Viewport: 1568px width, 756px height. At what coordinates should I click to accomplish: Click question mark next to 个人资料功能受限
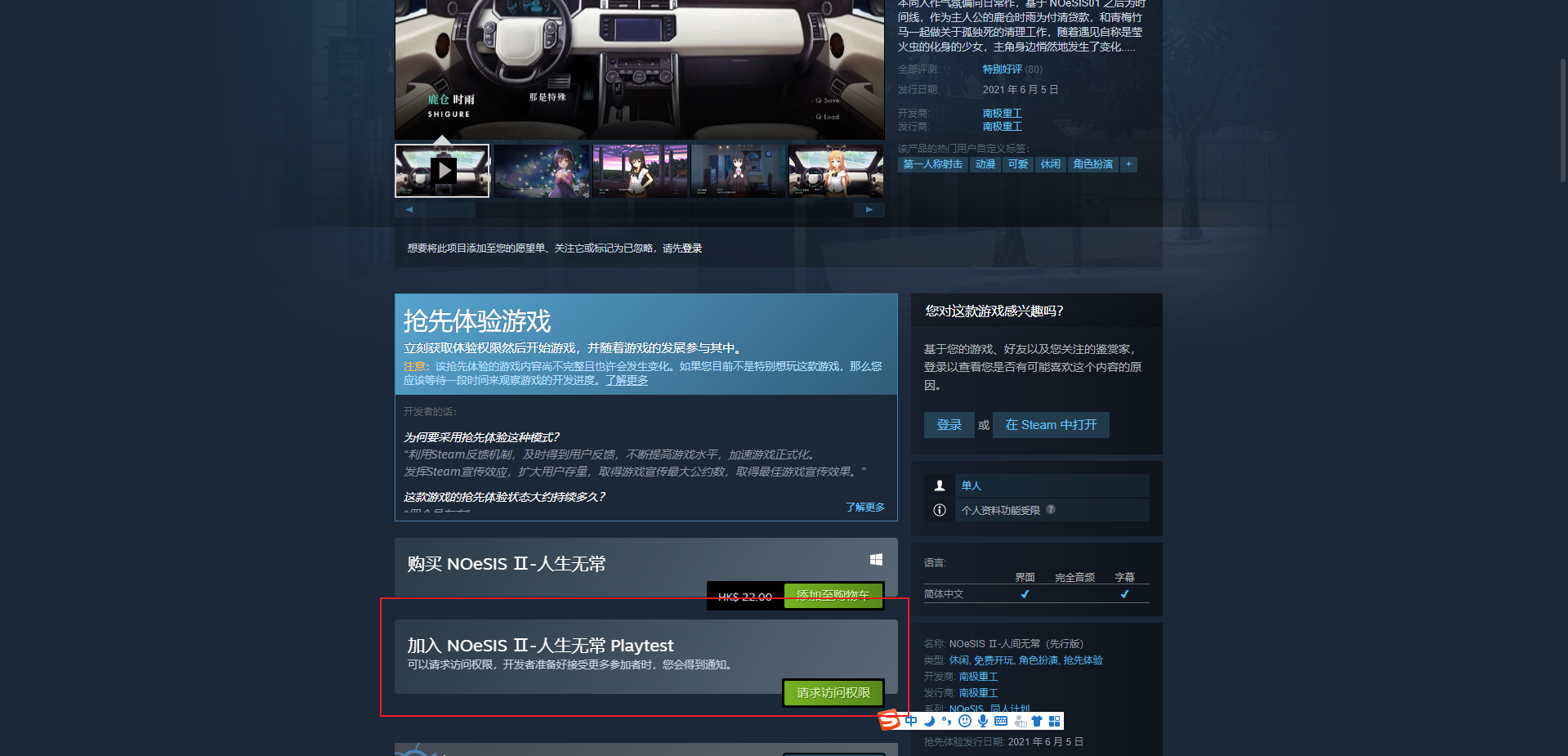(1051, 509)
